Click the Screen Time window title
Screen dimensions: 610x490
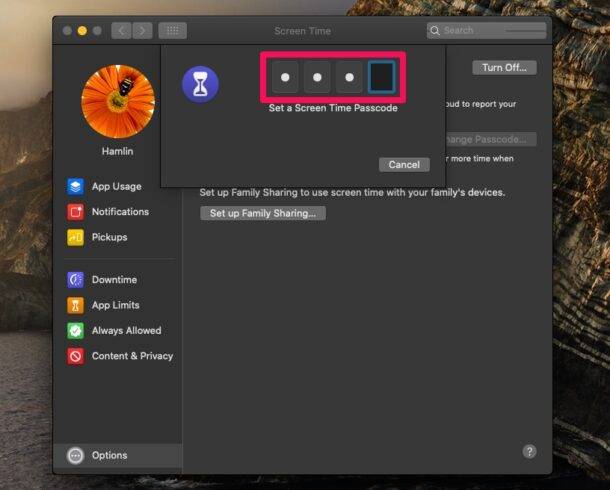(x=302, y=31)
